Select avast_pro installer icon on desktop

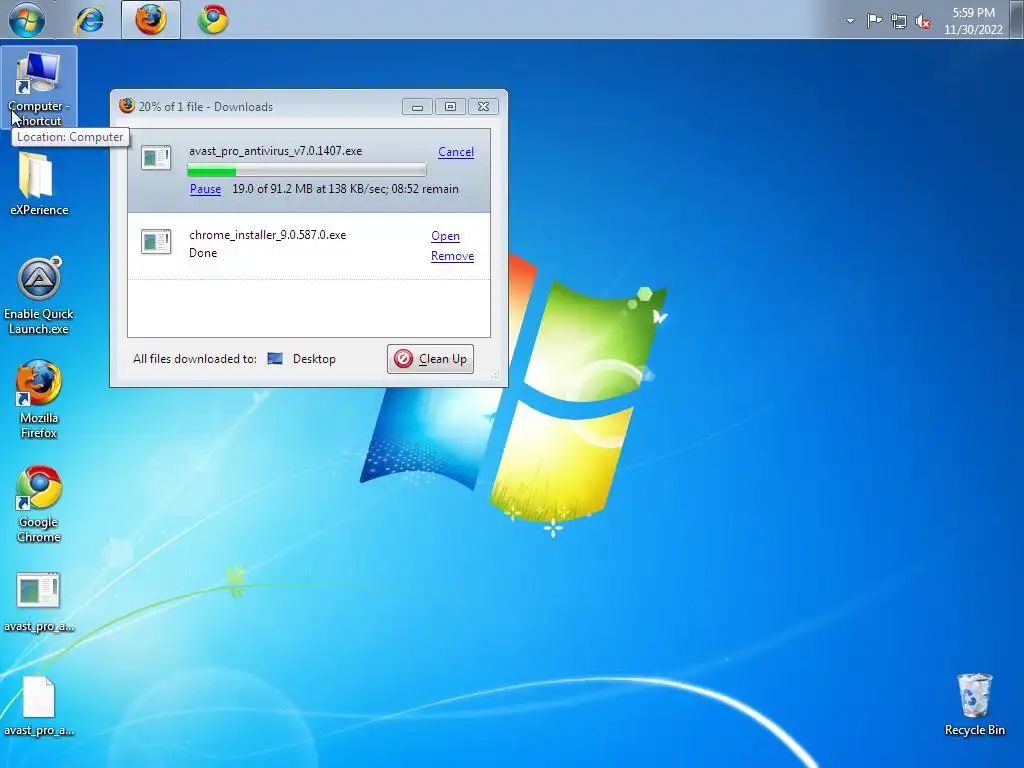(39, 602)
